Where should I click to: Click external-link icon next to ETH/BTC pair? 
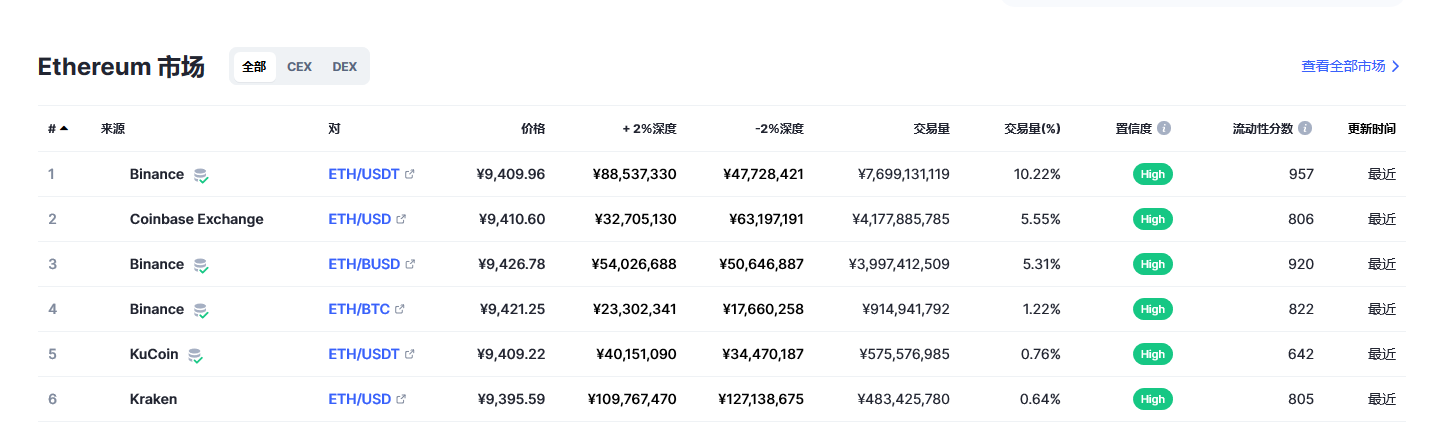pyautogui.click(x=400, y=309)
